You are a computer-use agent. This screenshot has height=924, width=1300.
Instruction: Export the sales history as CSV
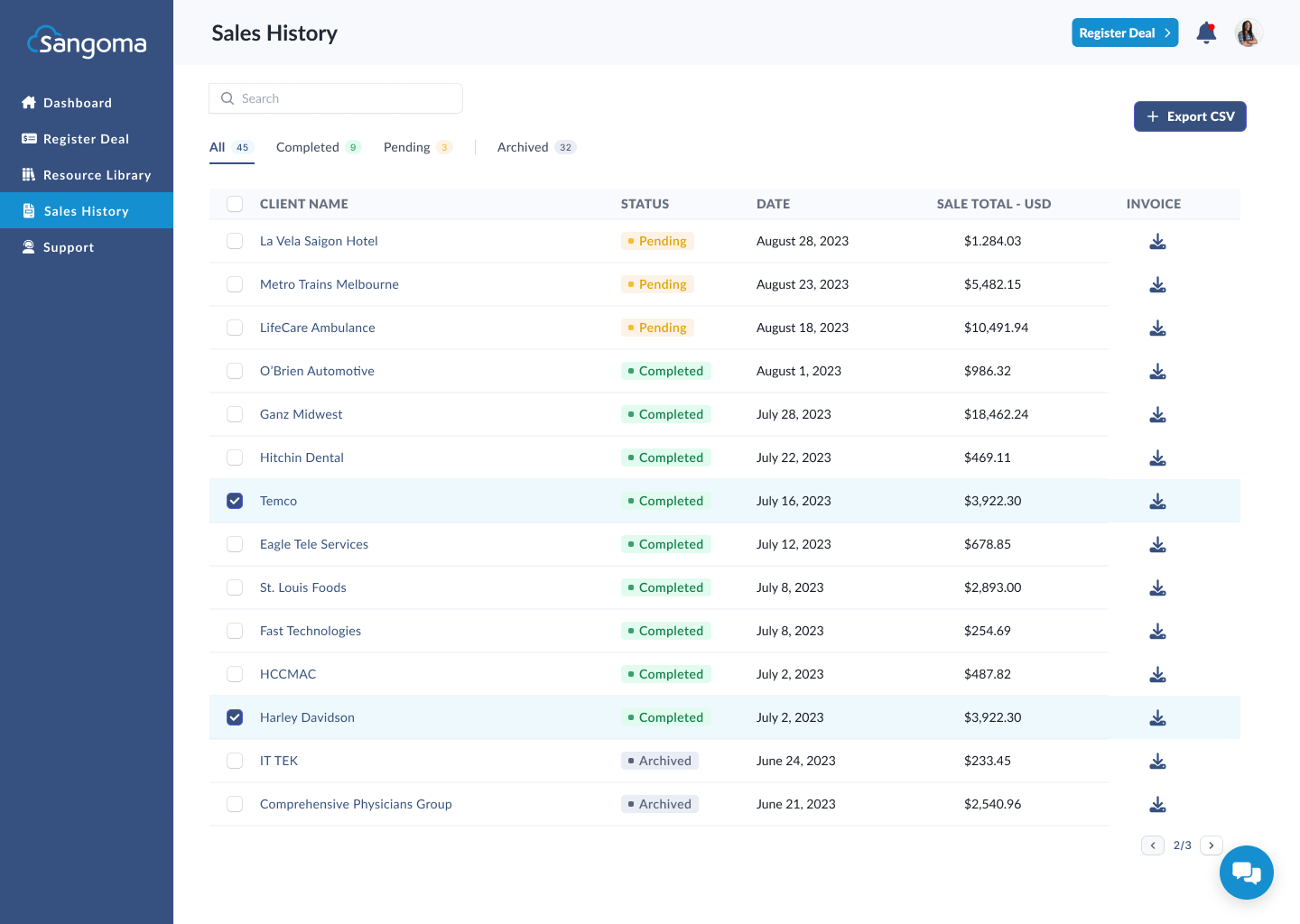1190,116
